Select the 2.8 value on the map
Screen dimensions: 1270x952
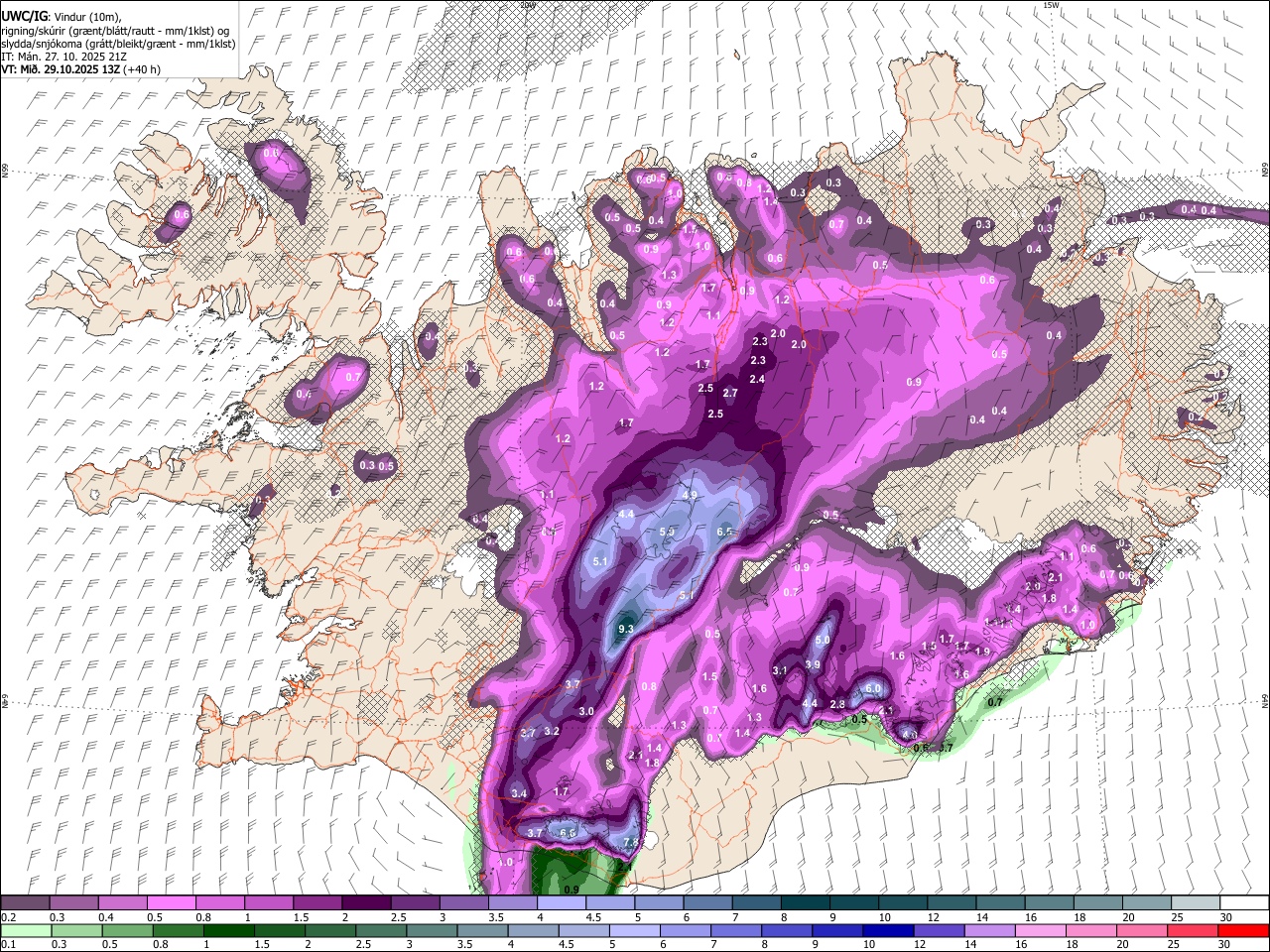coord(837,704)
